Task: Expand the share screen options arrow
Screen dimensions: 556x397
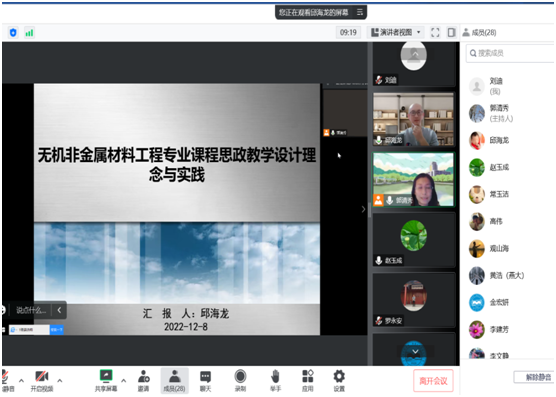Action: pyautogui.click(x=123, y=381)
